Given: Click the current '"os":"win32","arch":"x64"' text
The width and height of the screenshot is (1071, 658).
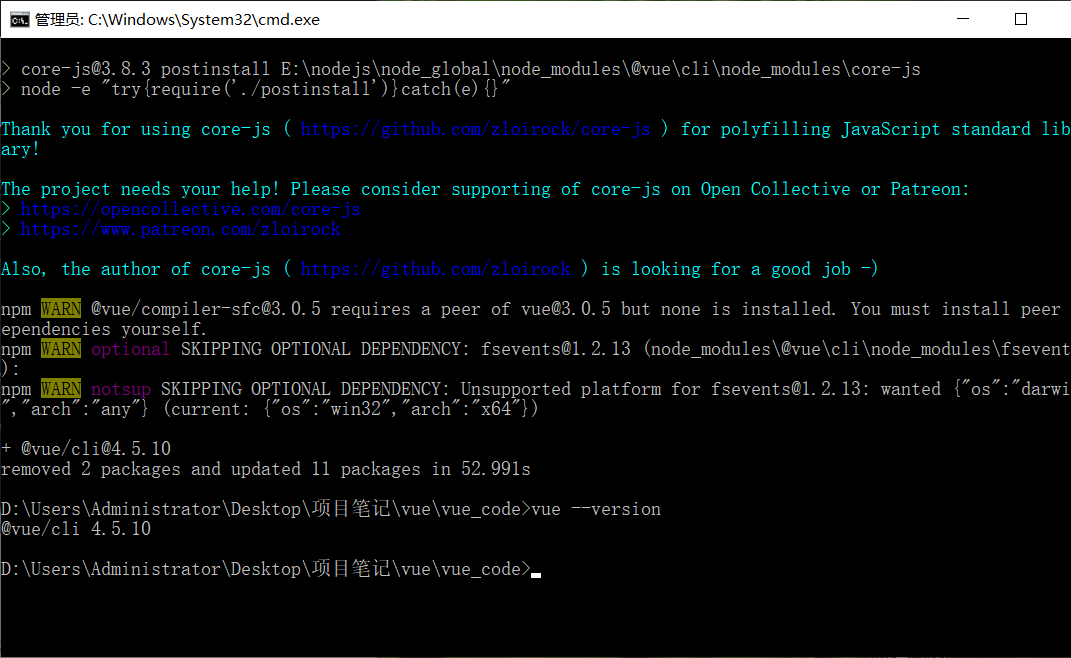Looking at the screenshot, I should tap(395, 409).
